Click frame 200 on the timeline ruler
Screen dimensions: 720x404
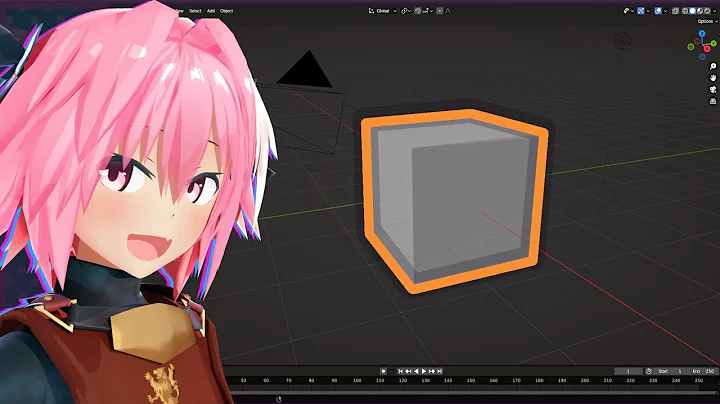click(585, 380)
